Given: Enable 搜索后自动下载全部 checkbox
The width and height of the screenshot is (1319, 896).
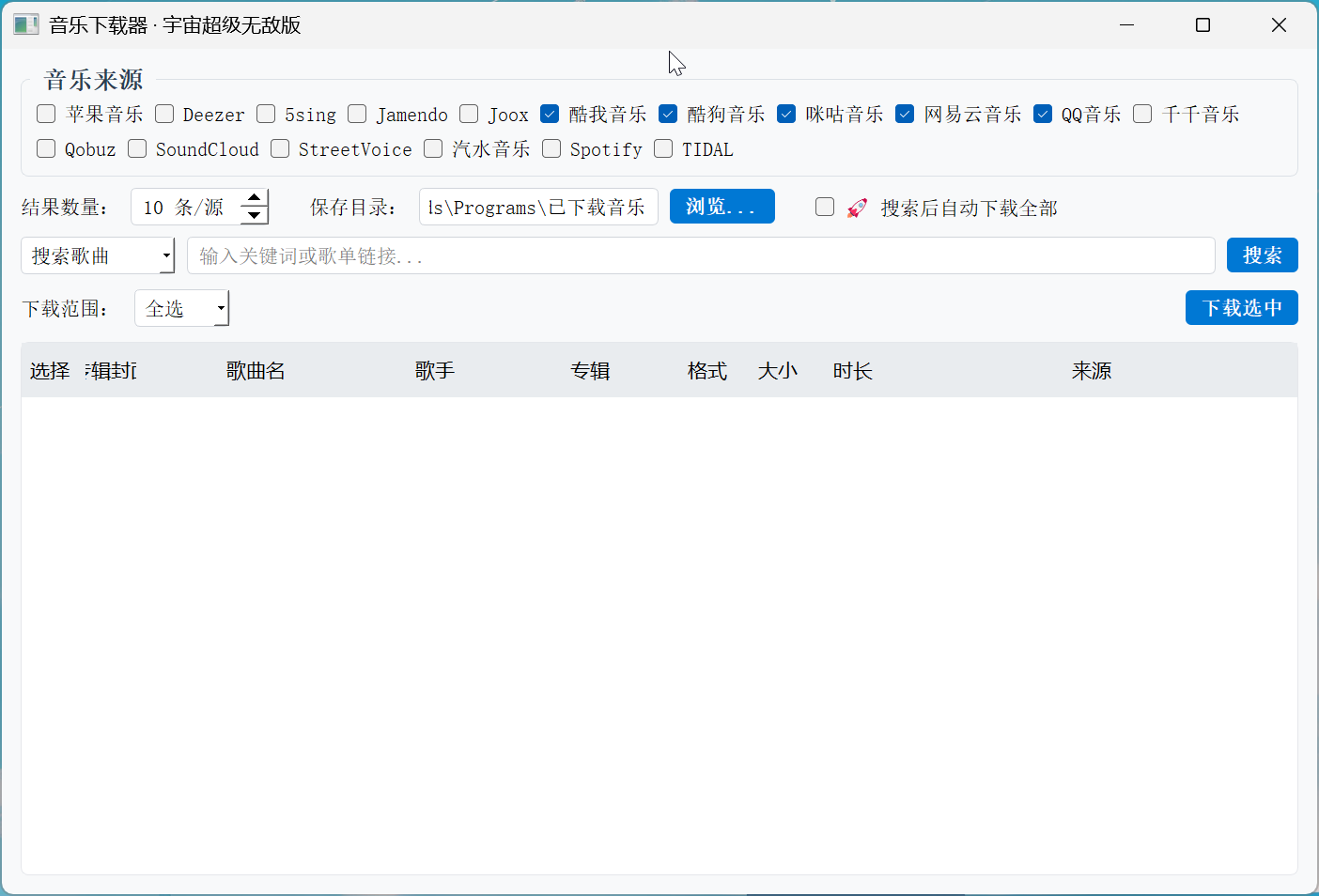Looking at the screenshot, I should [x=825, y=207].
